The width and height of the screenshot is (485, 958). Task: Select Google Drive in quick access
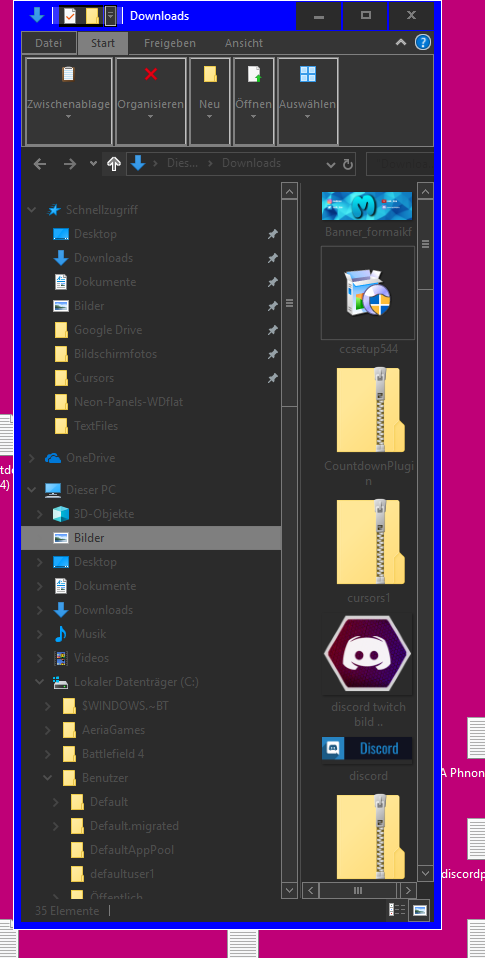[x=108, y=330]
